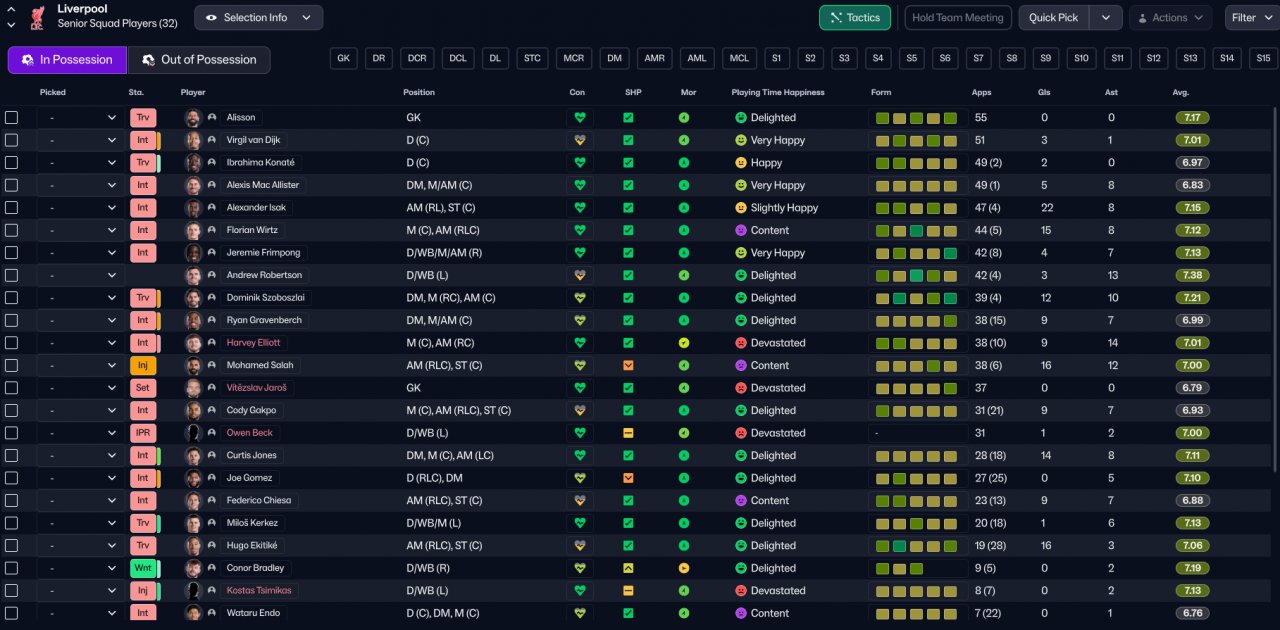Click Conor Bradley's Wnt status badge
Image resolution: width=1280 pixels, height=630 pixels.
(143, 568)
